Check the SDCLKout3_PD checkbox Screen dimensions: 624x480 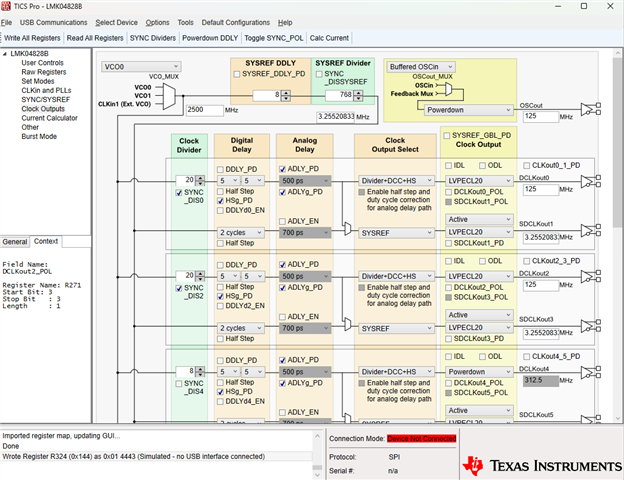coord(448,339)
